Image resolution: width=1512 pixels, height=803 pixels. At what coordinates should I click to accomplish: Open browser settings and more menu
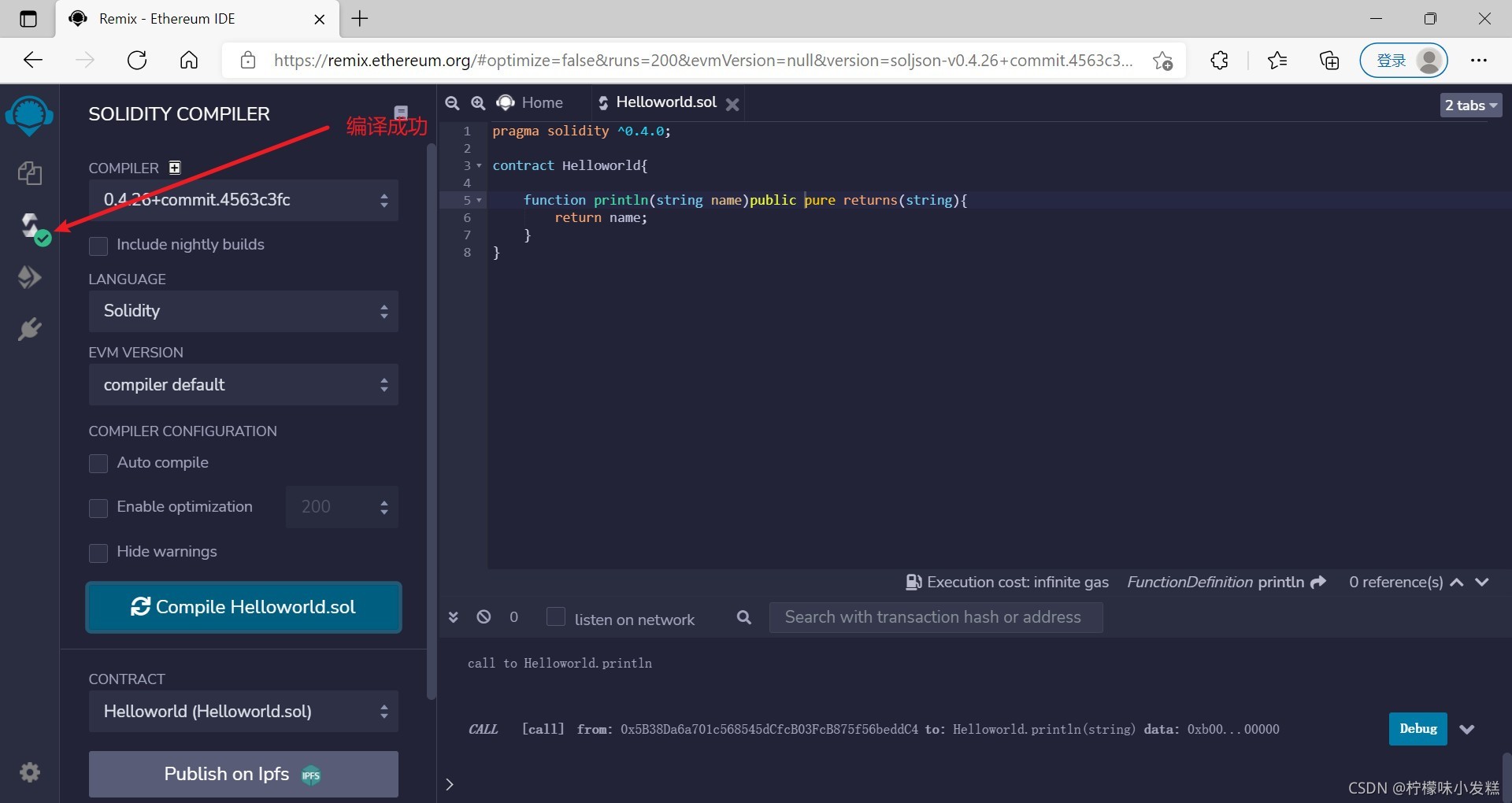pos(1478,61)
